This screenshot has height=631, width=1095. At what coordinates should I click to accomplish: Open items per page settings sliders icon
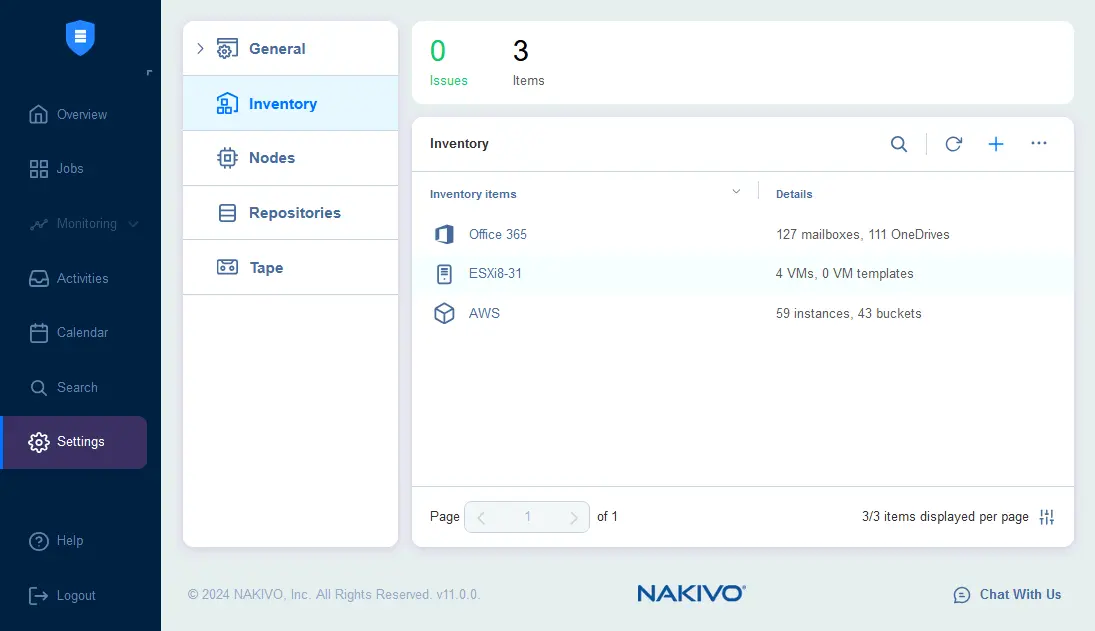click(1046, 517)
